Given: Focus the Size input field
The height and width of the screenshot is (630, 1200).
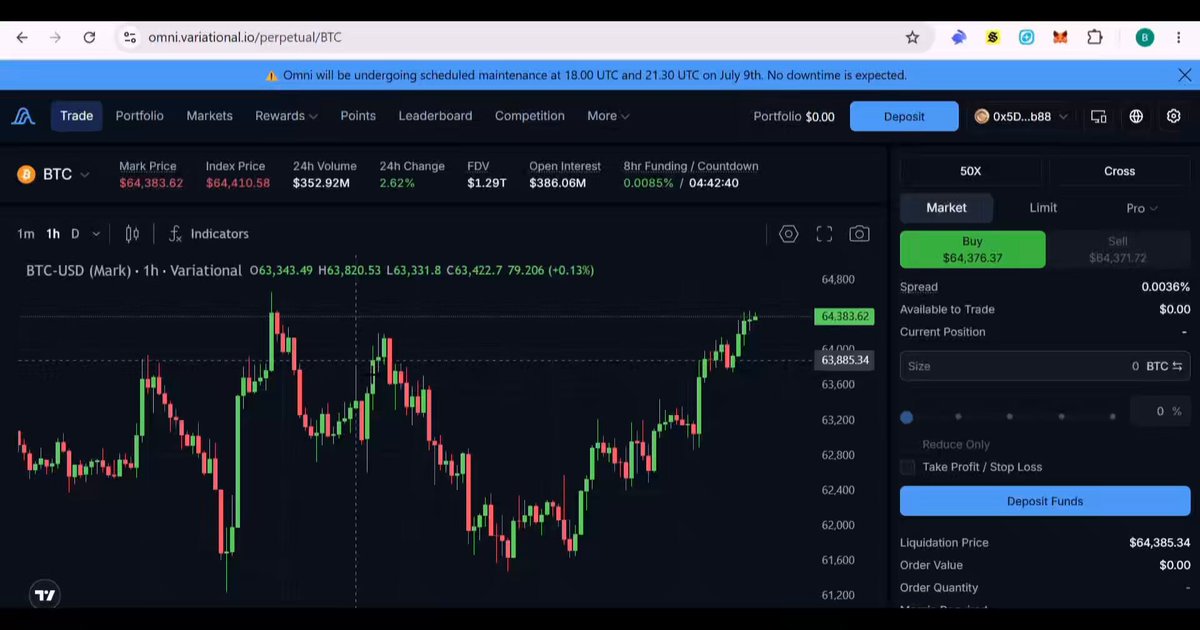Looking at the screenshot, I should 1045,366.
